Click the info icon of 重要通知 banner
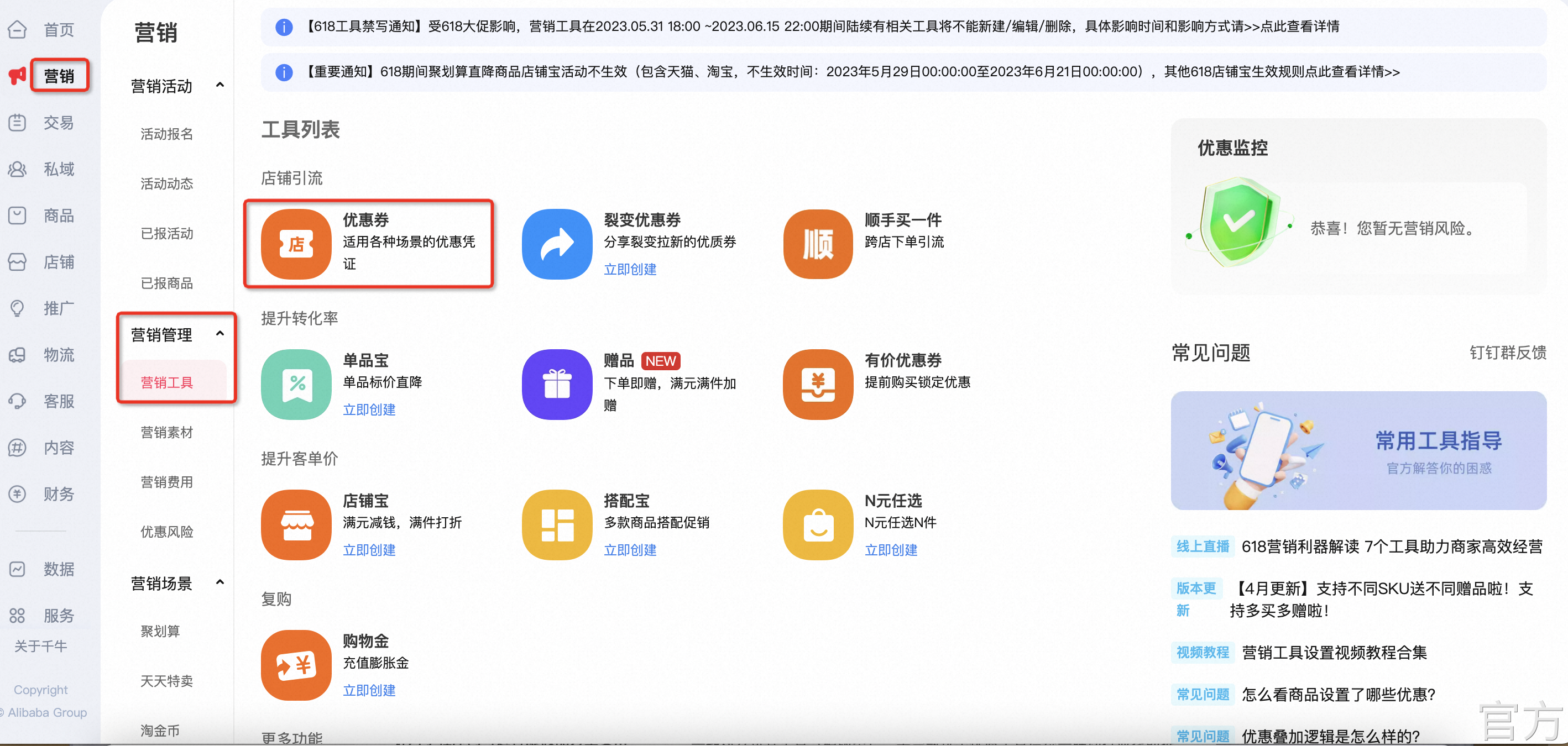 pos(284,72)
